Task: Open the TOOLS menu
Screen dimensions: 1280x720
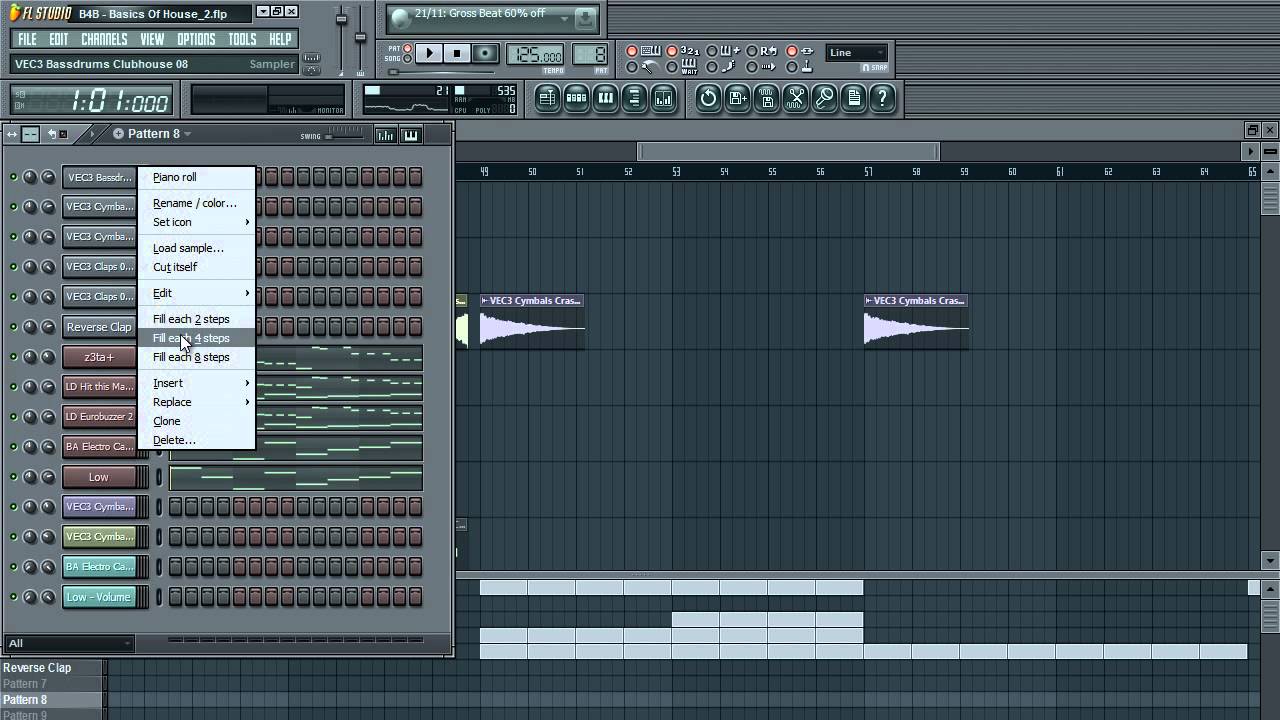Action: pos(242,39)
